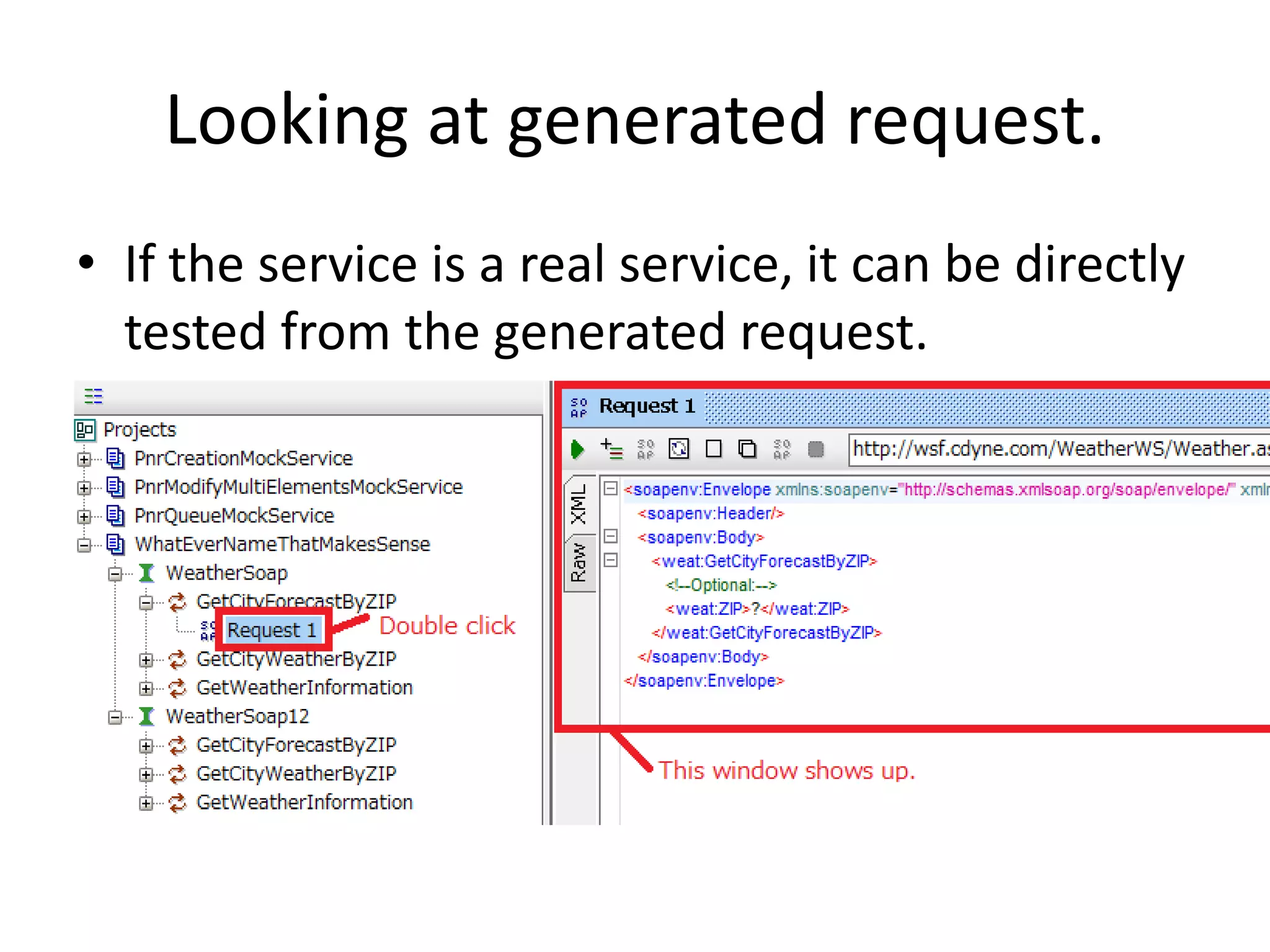Select the WeatherSoap label
This screenshot has height=952, width=1270.
pos(227,573)
